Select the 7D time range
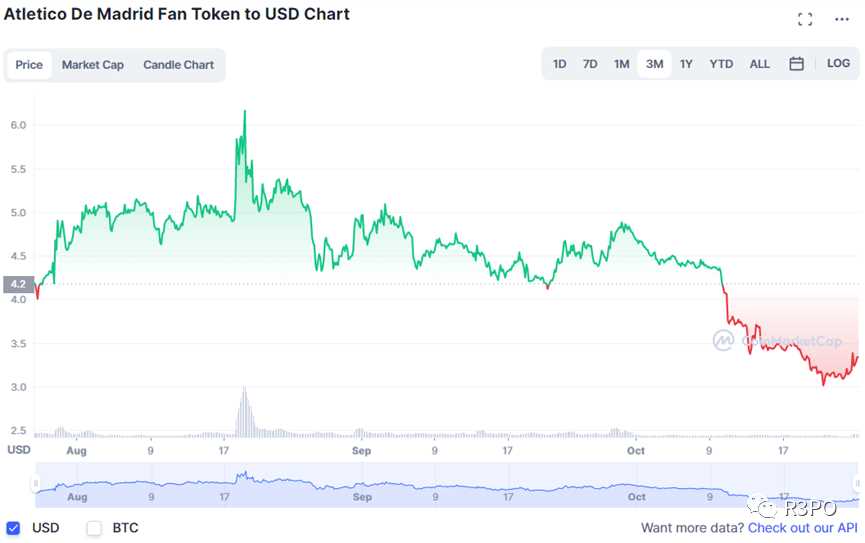 (x=590, y=64)
